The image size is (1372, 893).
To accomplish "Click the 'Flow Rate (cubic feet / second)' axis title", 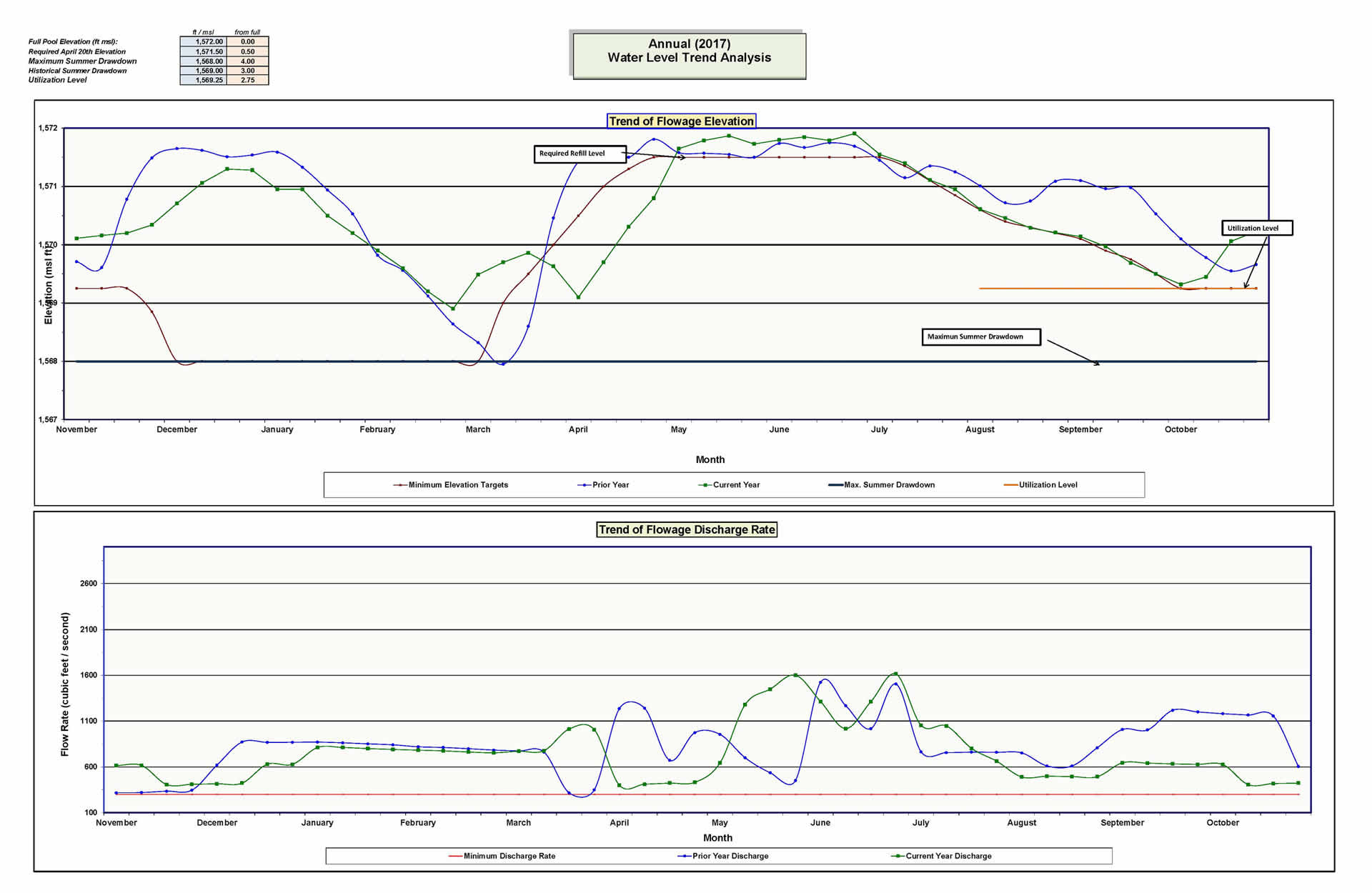I will [65, 684].
